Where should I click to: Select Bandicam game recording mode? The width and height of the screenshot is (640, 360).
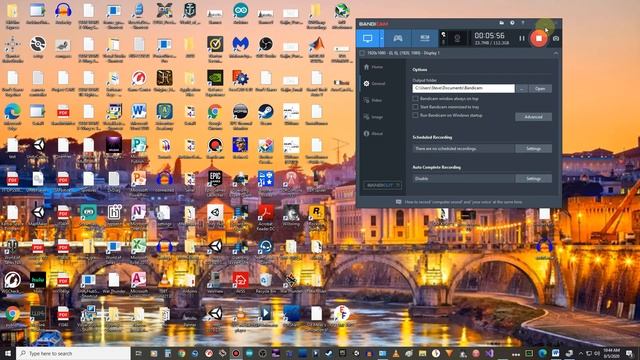(398, 38)
